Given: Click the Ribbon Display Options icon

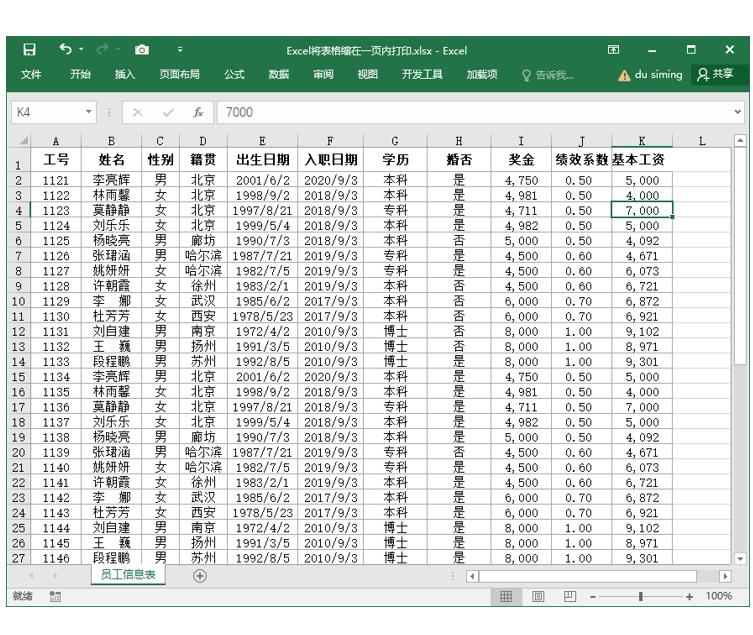Looking at the screenshot, I should point(613,49).
